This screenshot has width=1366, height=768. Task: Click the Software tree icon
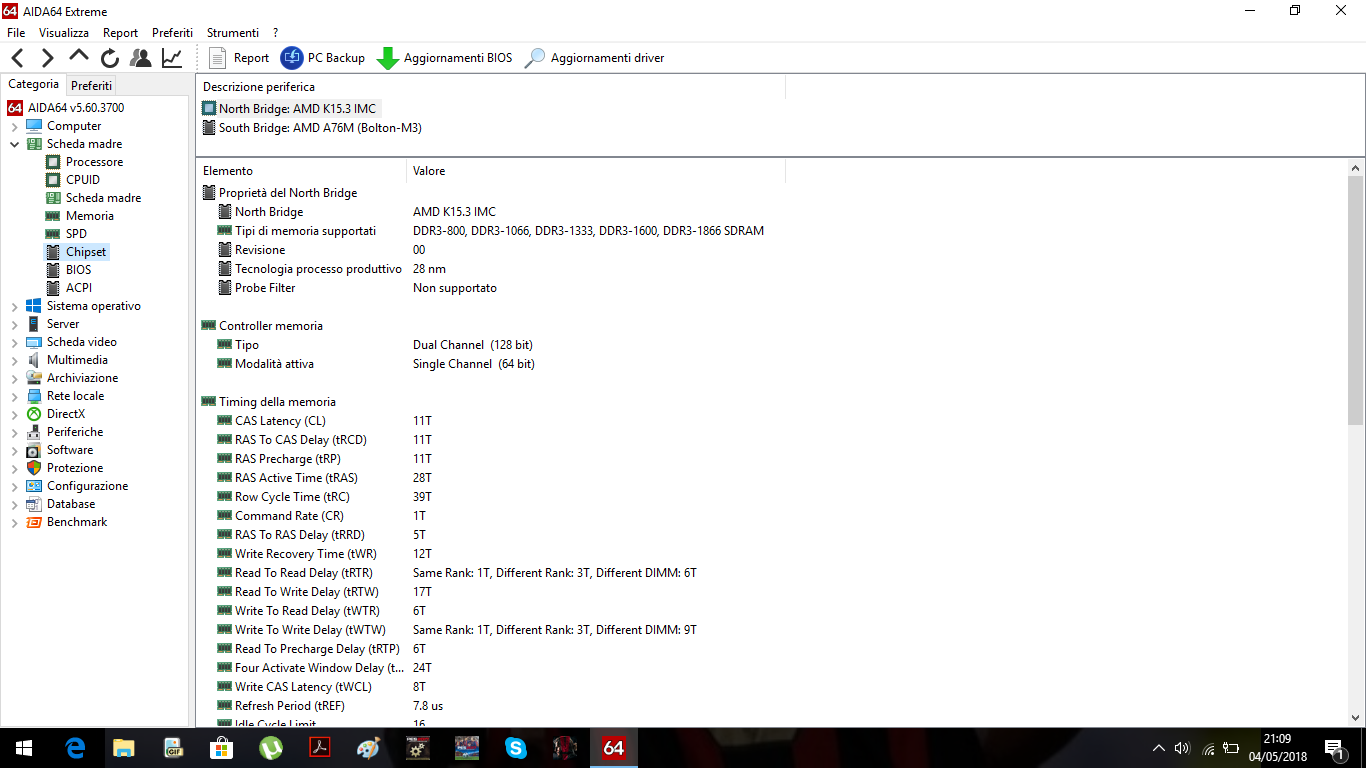(x=34, y=450)
